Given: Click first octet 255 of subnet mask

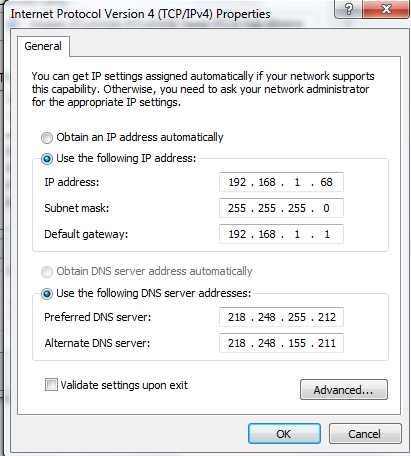Looking at the screenshot, I should (x=237, y=208).
